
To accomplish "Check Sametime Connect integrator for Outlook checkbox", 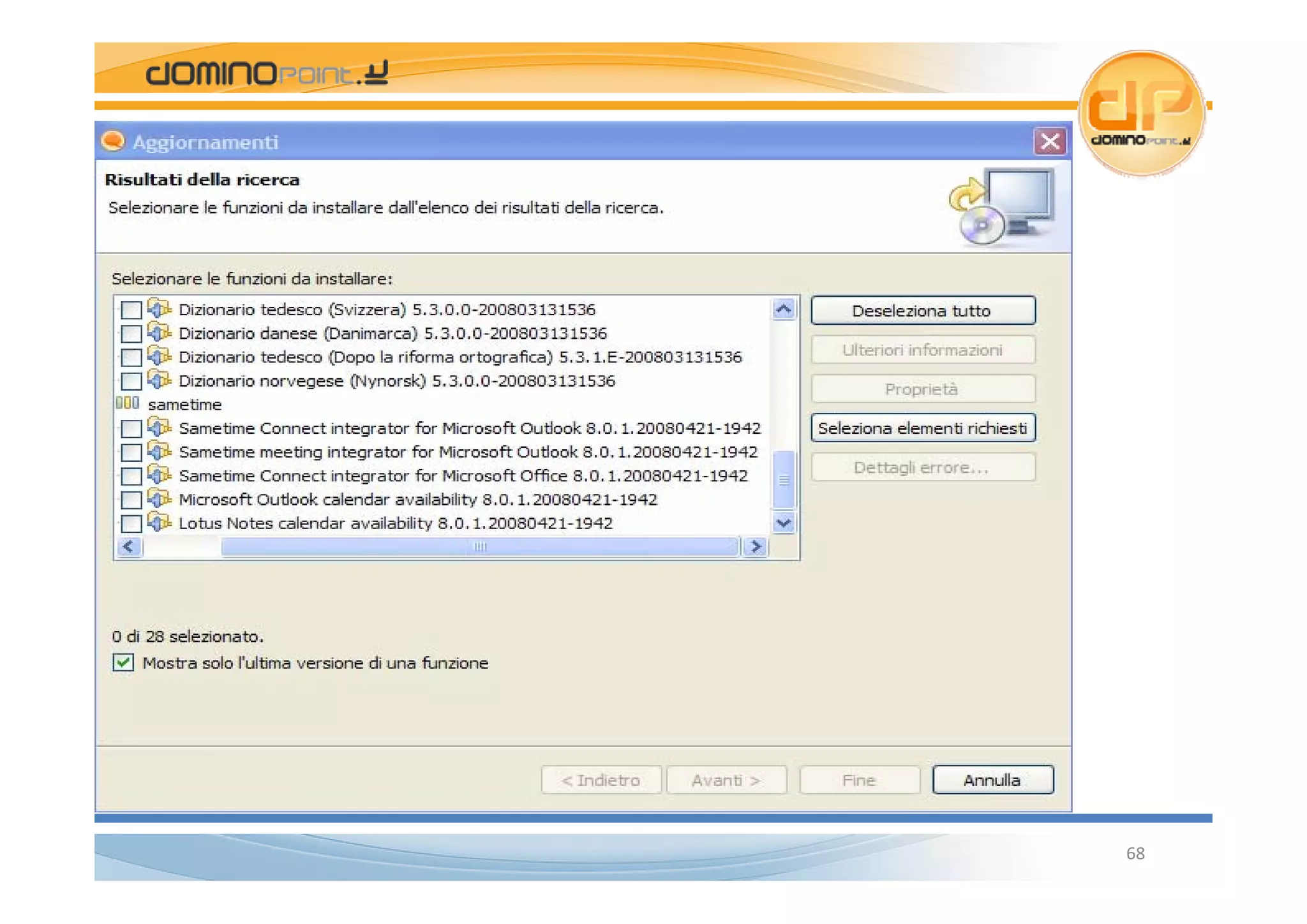I will [x=131, y=428].
